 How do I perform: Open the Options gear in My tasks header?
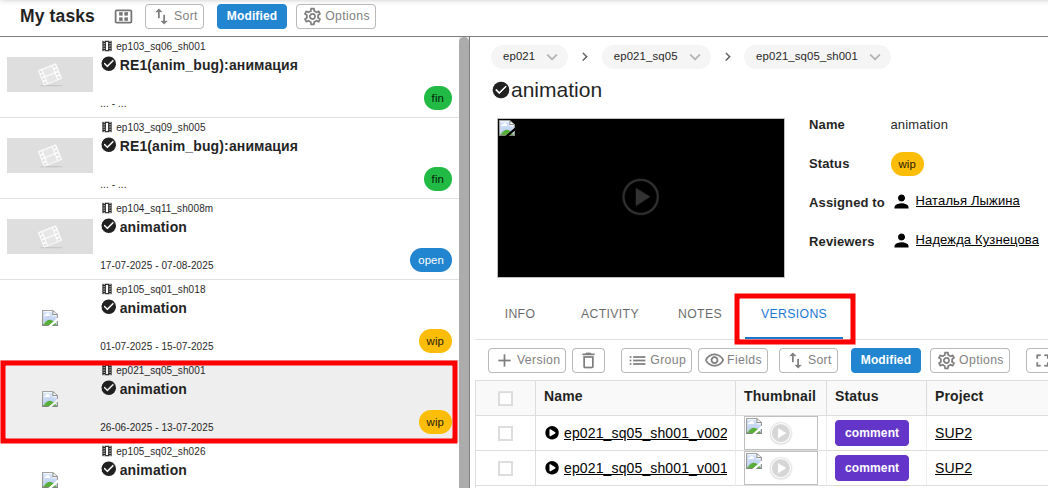(336, 16)
